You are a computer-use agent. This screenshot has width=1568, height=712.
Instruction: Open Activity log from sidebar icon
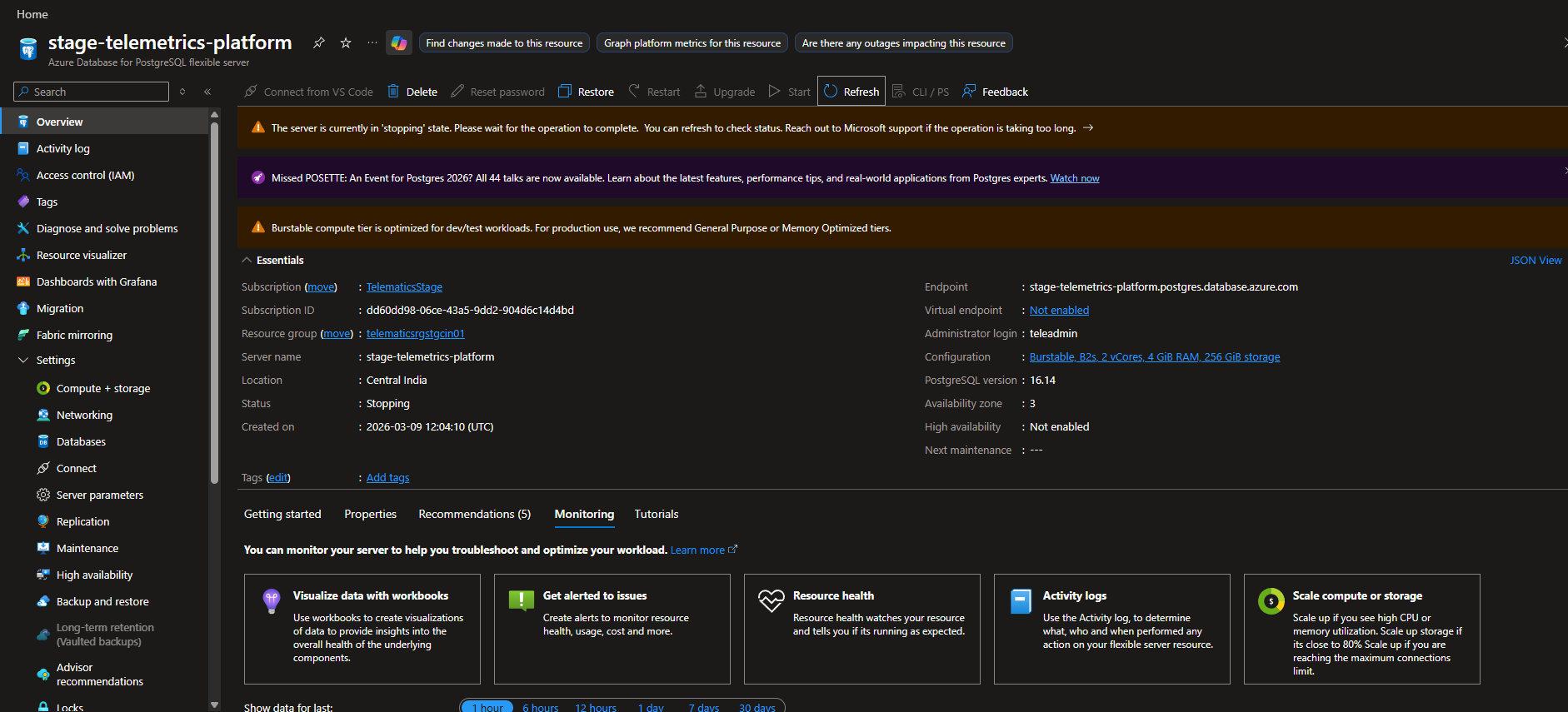click(23, 148)
